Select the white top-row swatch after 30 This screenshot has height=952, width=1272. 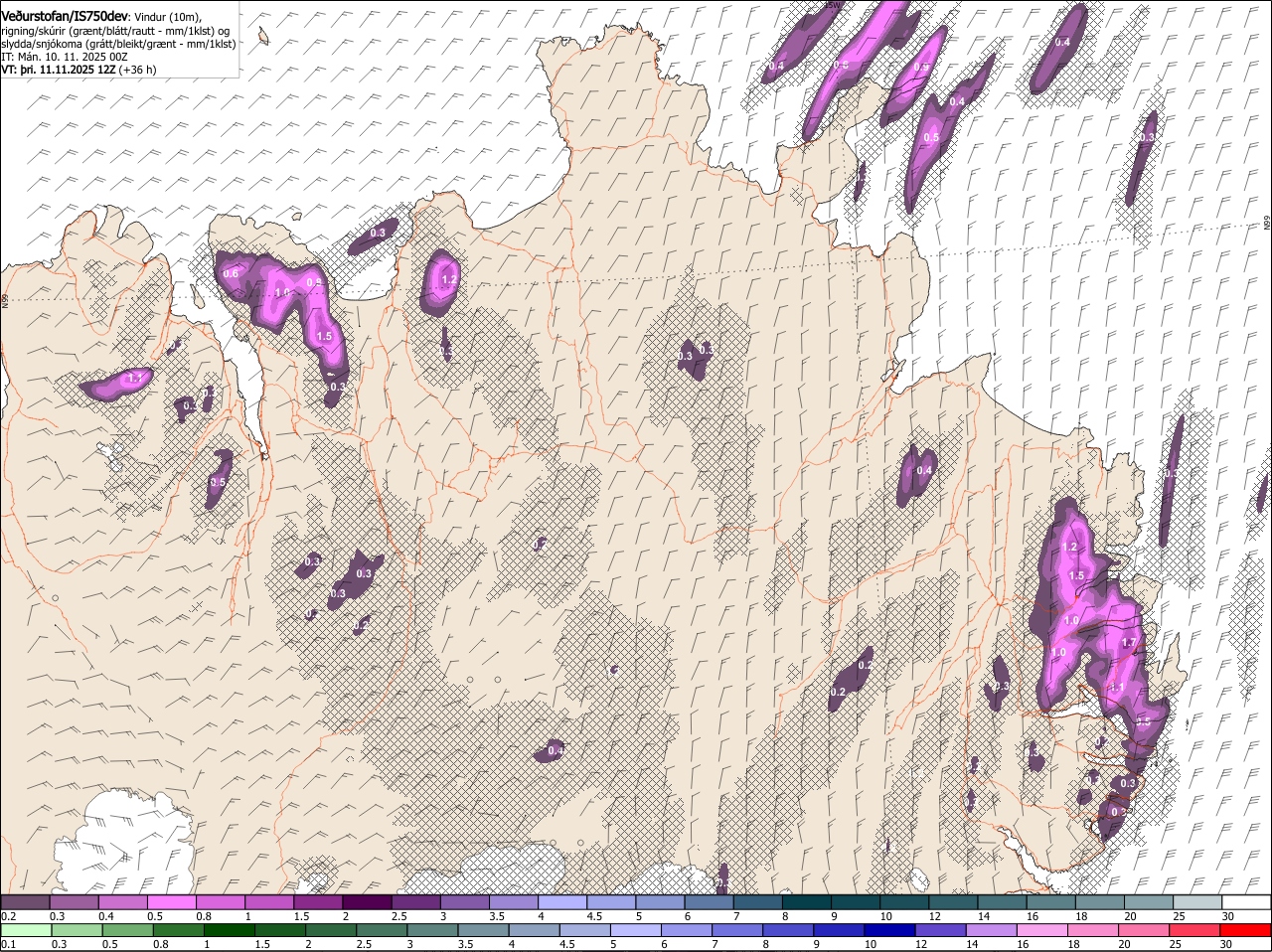coord(1247,902)
